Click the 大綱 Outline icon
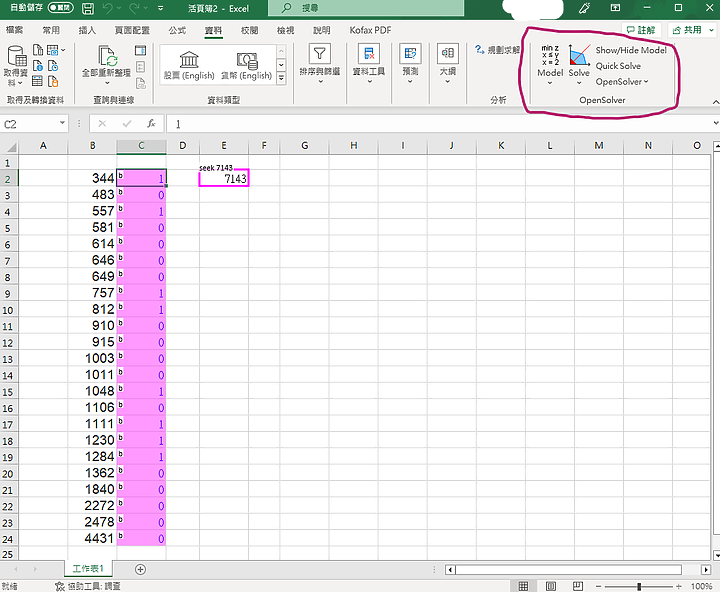 tap(448, 54)
